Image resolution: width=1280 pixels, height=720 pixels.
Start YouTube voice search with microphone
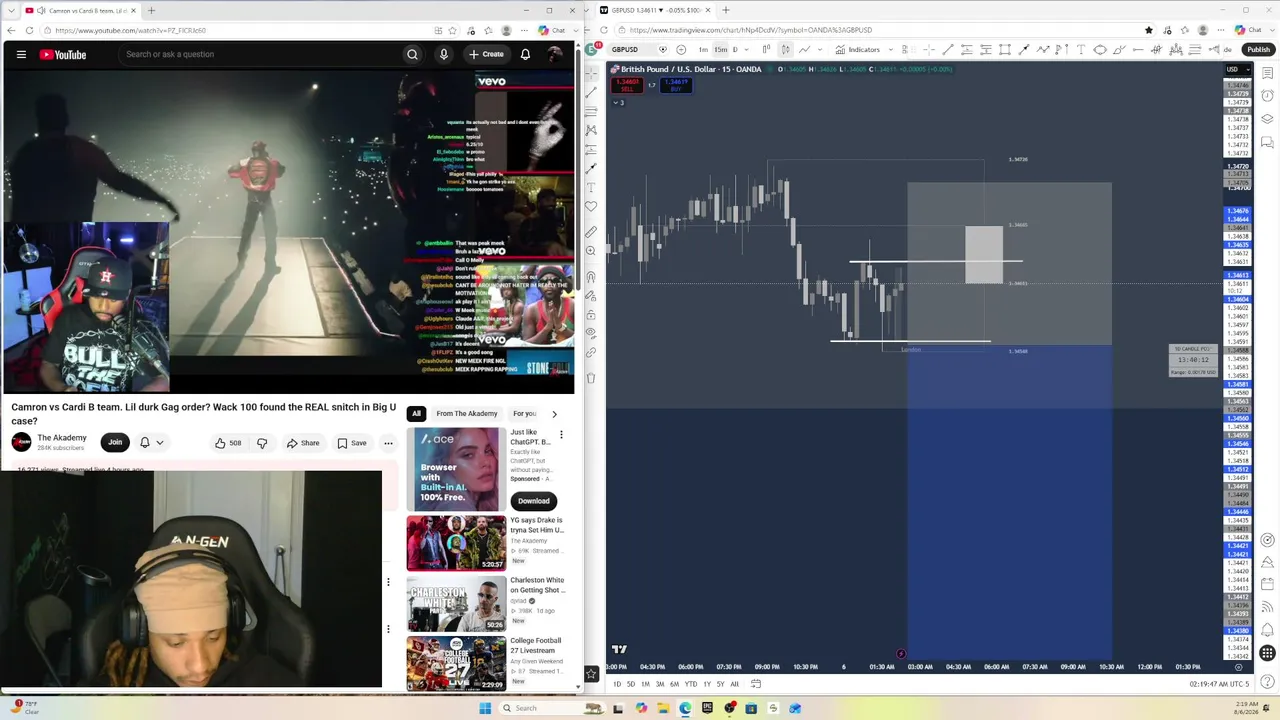pos(444,54)
